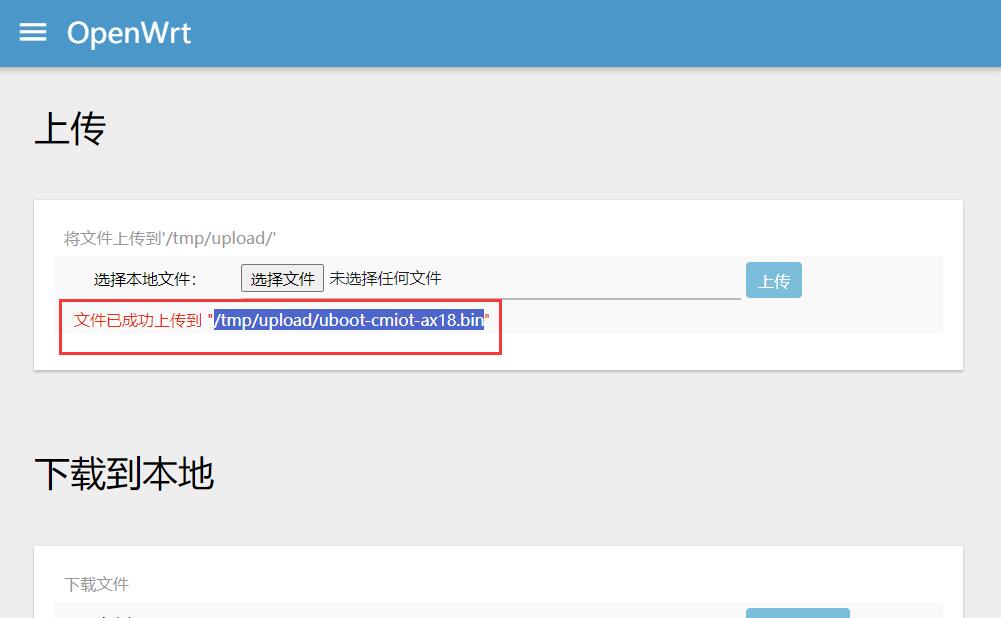Open the sidebar navigation hamburger menu
The width and height of the screenshot is (1001, 618).
[x=33, y=31]
